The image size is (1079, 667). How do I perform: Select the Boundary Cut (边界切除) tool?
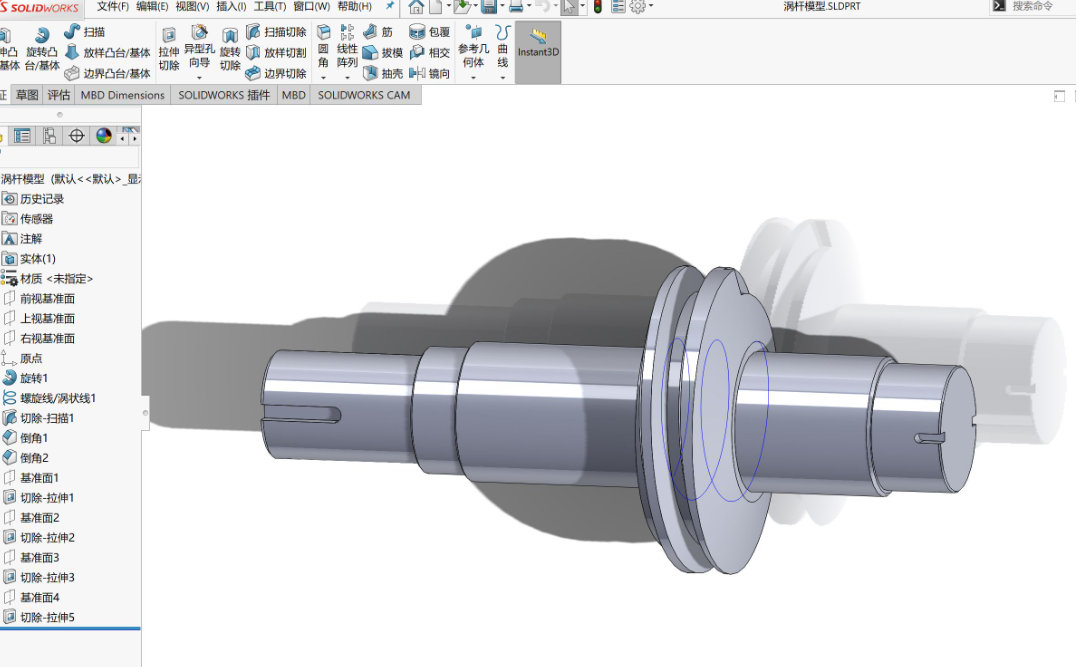[276, 73]
